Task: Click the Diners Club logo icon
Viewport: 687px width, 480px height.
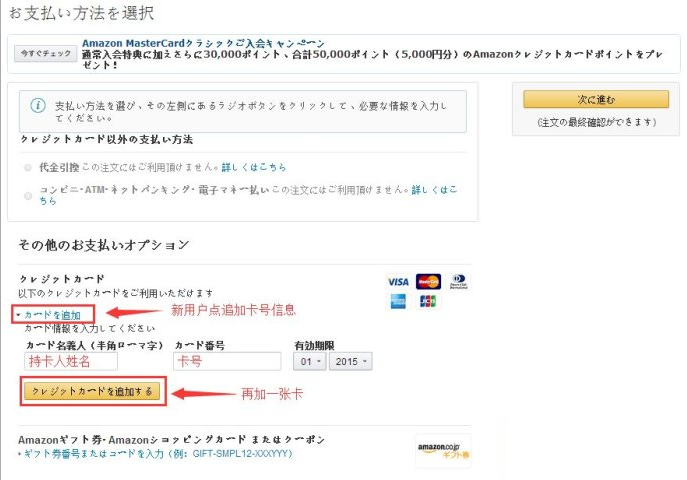Action: [x=459, y=281]
